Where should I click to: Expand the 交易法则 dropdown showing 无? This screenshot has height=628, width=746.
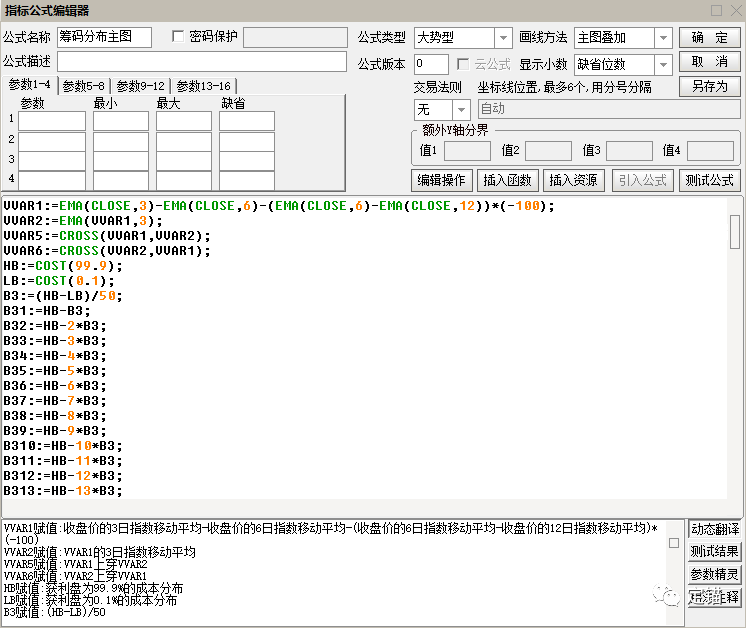pos(461,110)
